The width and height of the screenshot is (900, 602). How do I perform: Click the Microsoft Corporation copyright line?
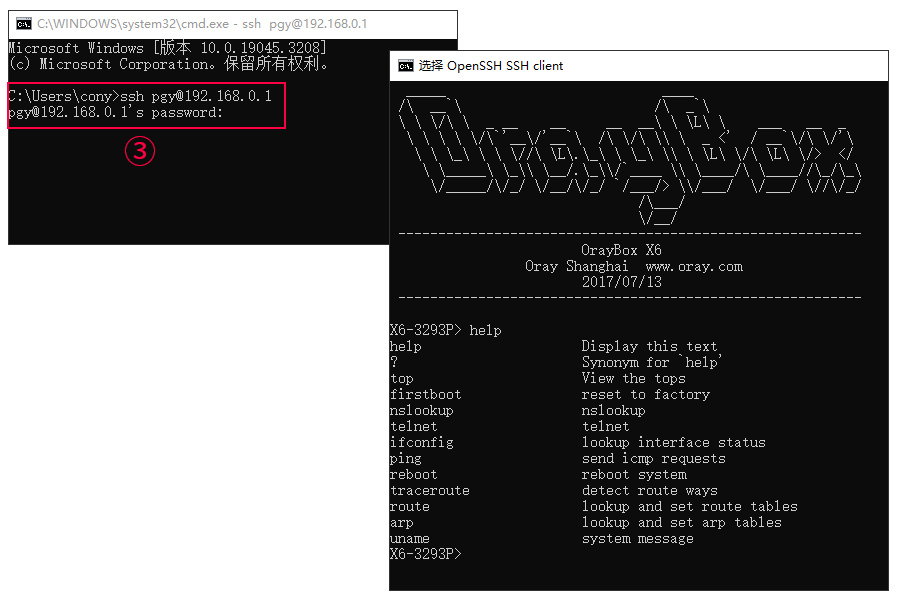[169, 64]
